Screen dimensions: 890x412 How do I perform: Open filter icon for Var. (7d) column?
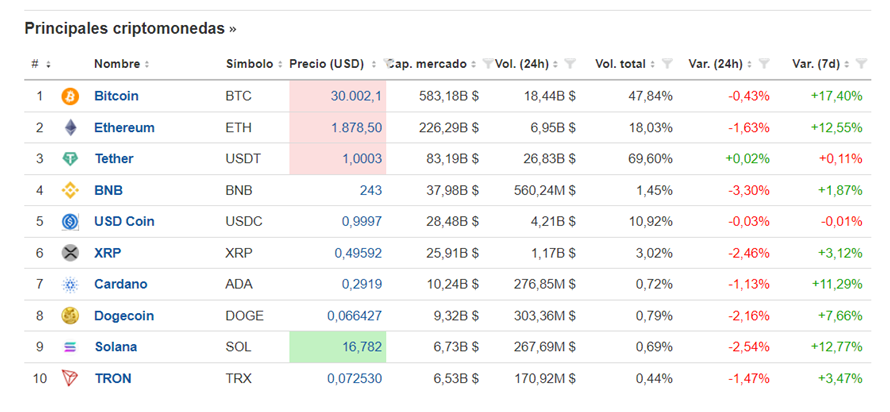(x=861, y=64)
